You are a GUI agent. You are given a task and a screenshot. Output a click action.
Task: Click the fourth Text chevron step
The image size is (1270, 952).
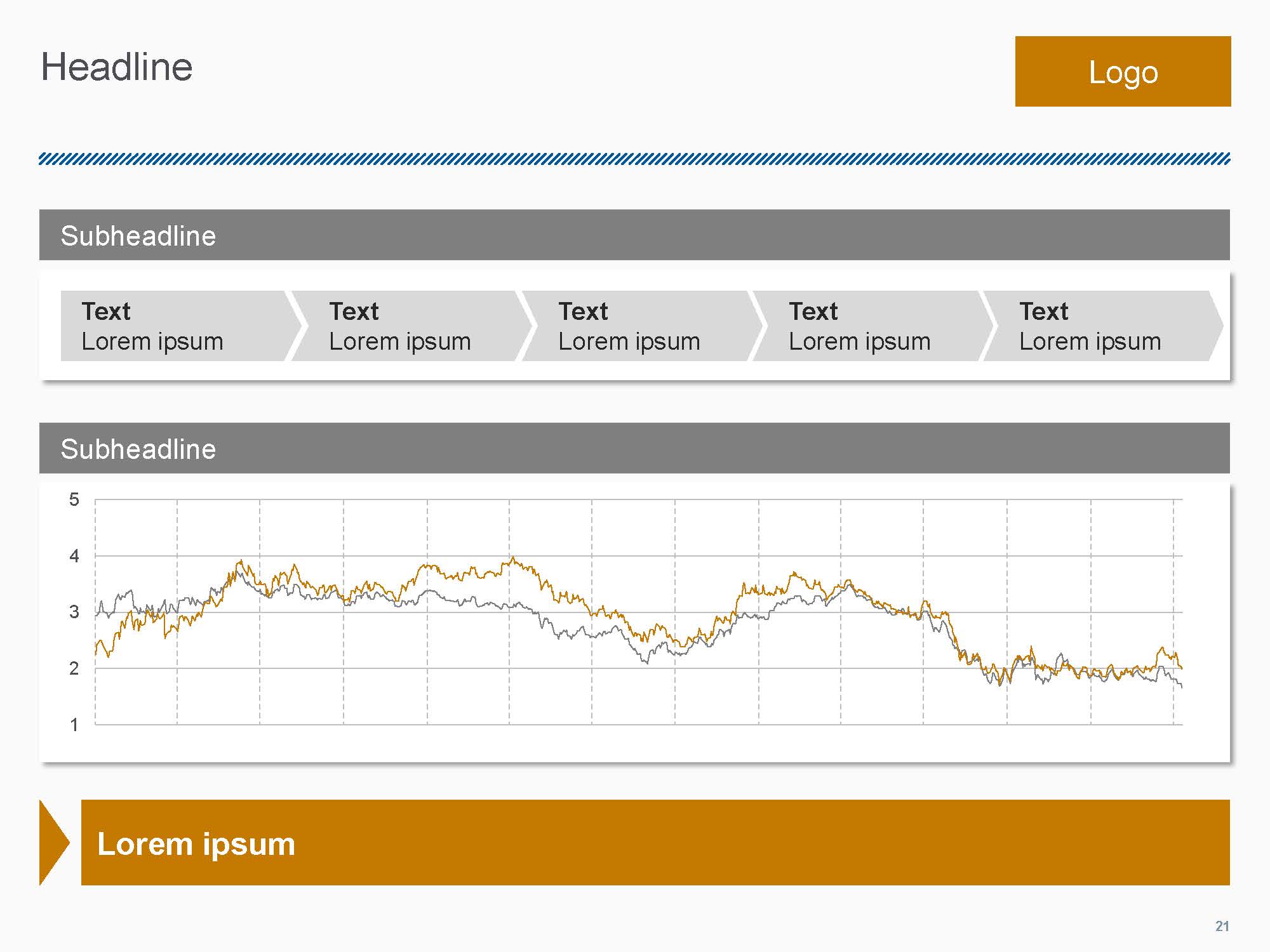(870, 326)
